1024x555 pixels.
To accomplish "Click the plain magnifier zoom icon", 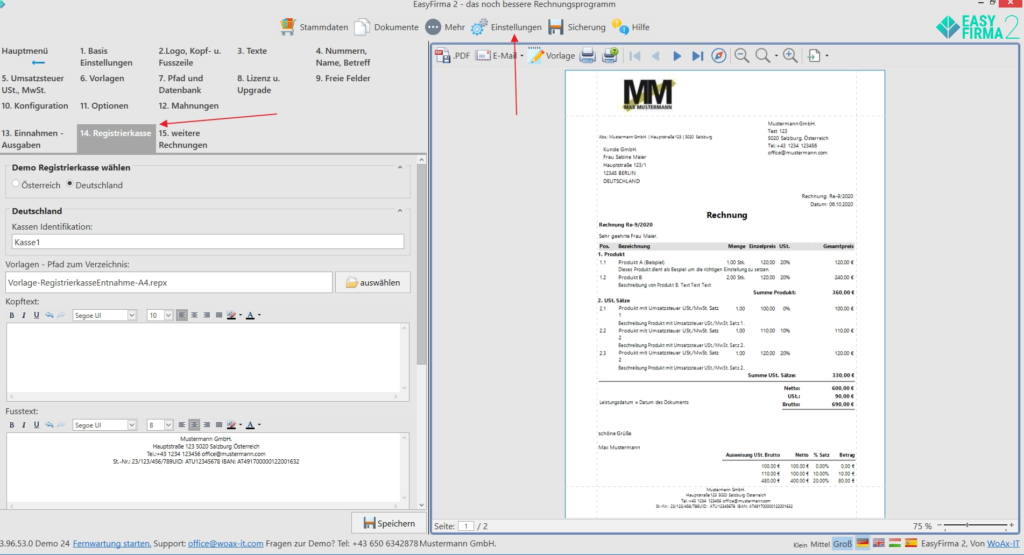I will pos(762,56).
